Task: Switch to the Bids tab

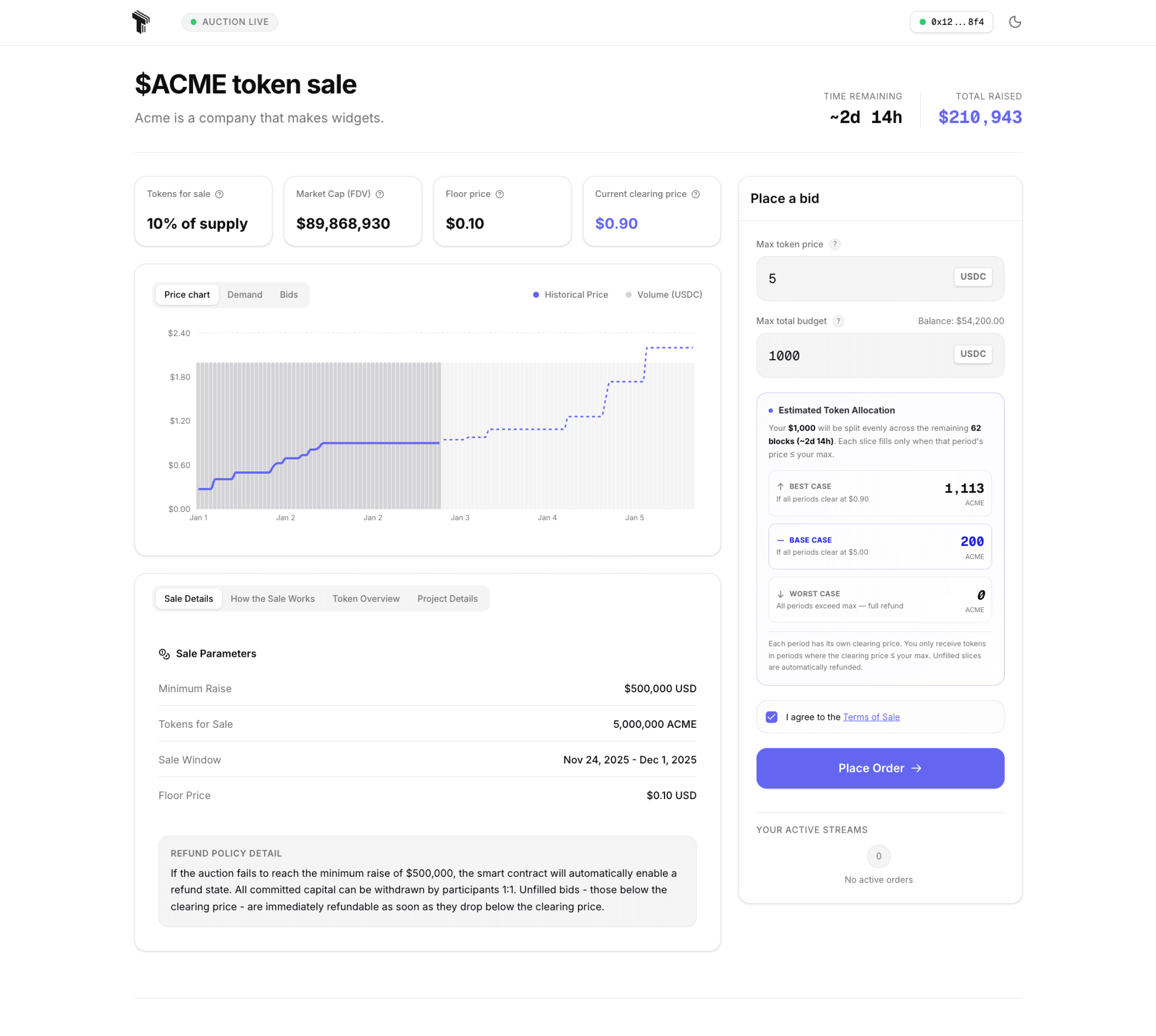Action: pos(289,294)
